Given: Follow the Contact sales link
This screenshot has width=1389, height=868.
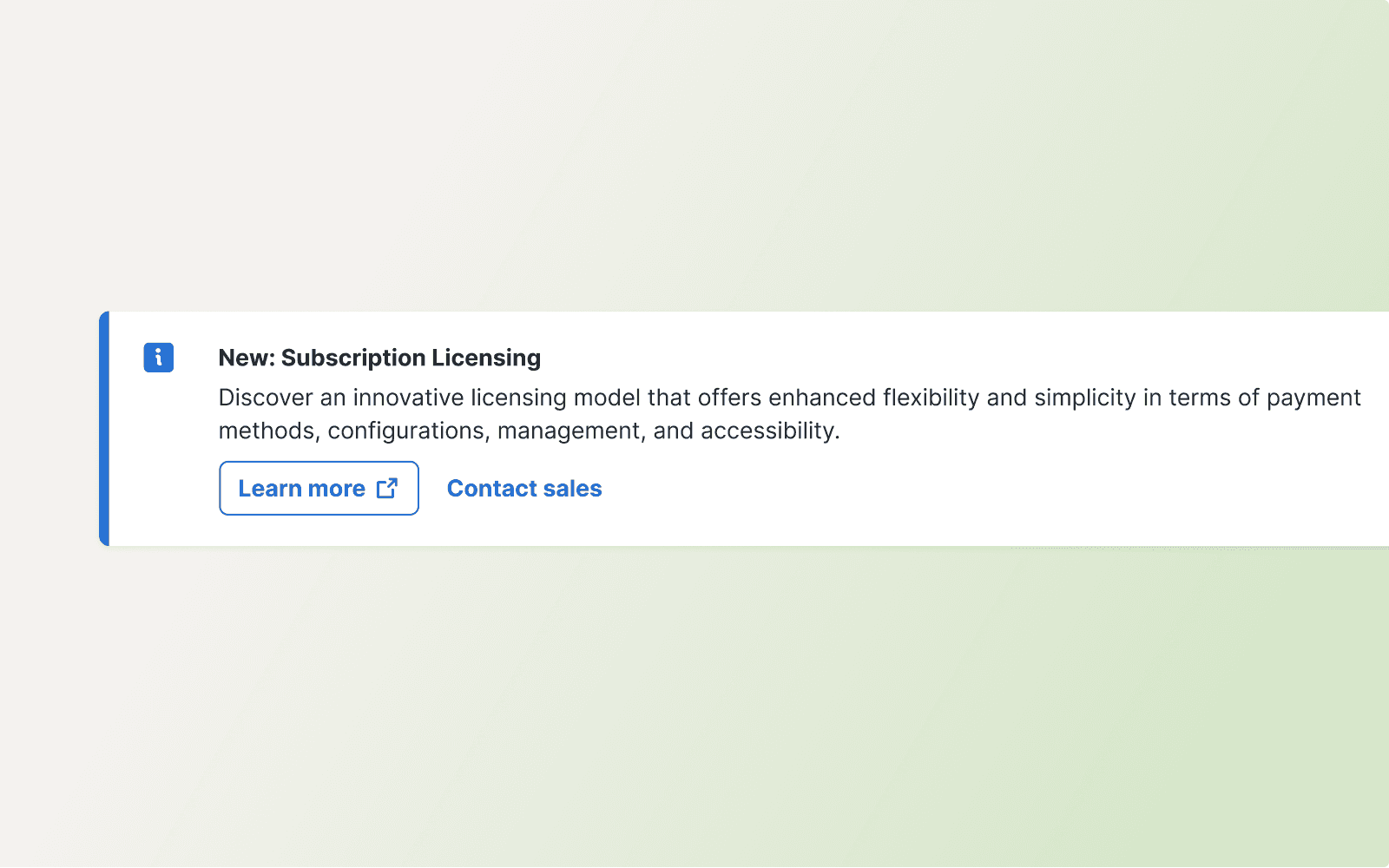Looking at the screenshot, I should [x=524, y=489].
